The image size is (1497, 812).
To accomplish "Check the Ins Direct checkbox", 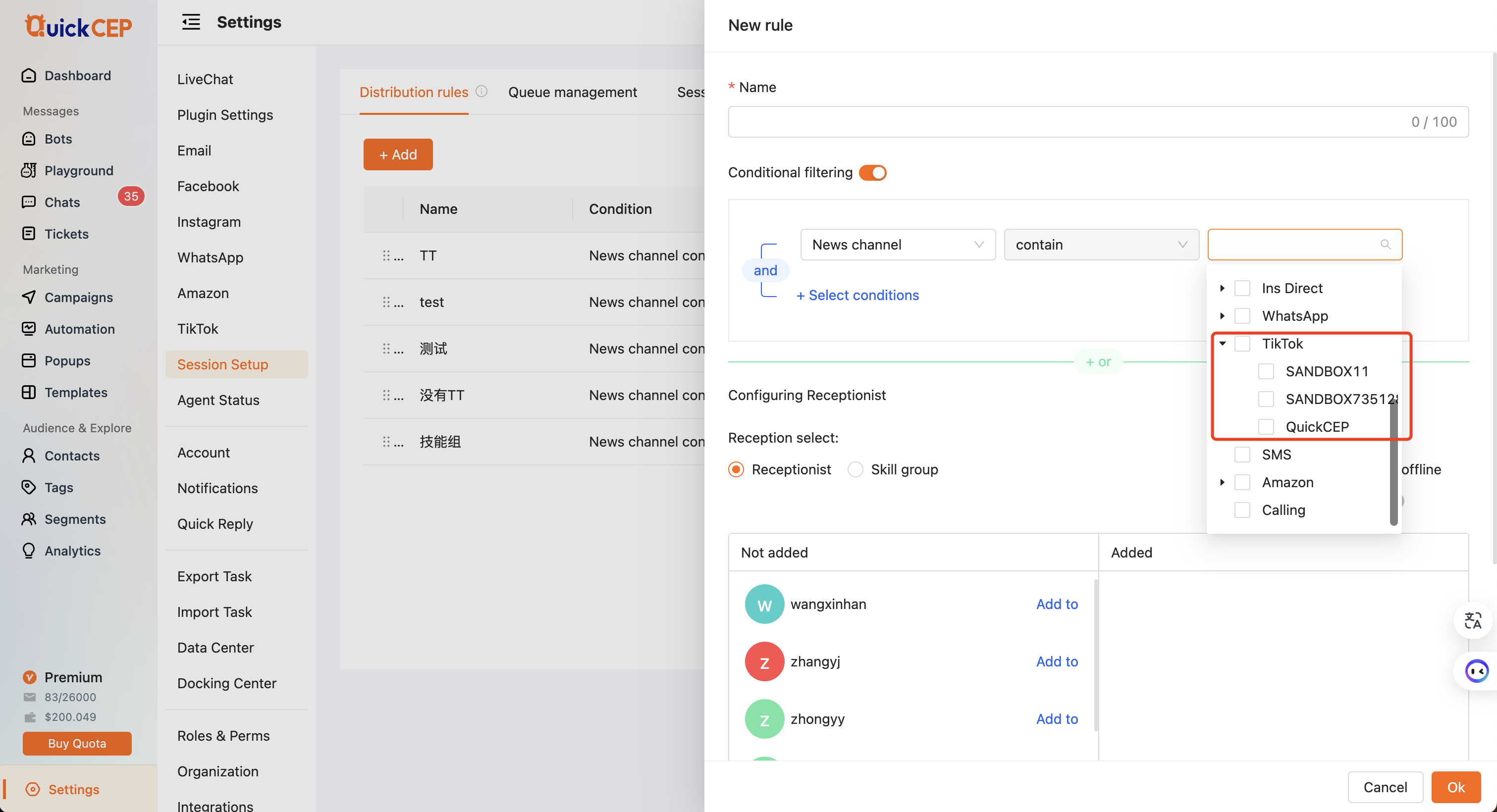I will tap(1242, 288).
